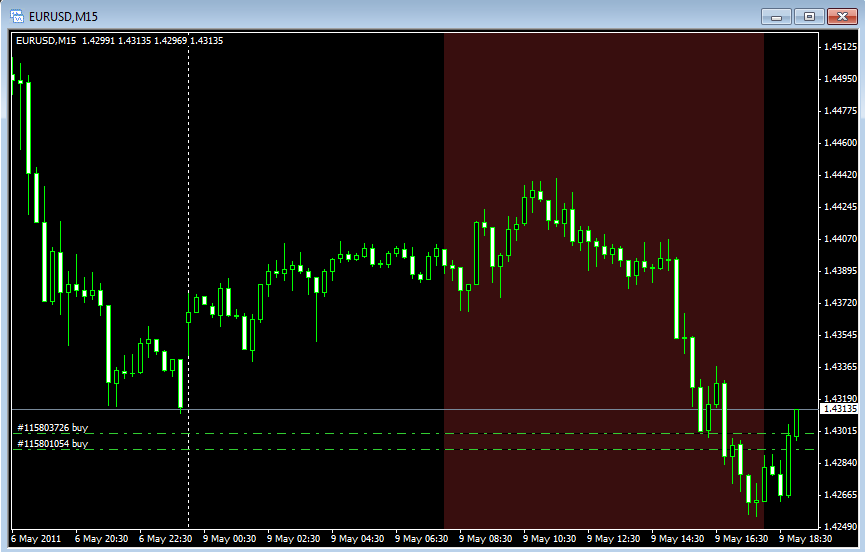Click the 1.44775 price scale label
Screen dimensions: 865x552
841,111
